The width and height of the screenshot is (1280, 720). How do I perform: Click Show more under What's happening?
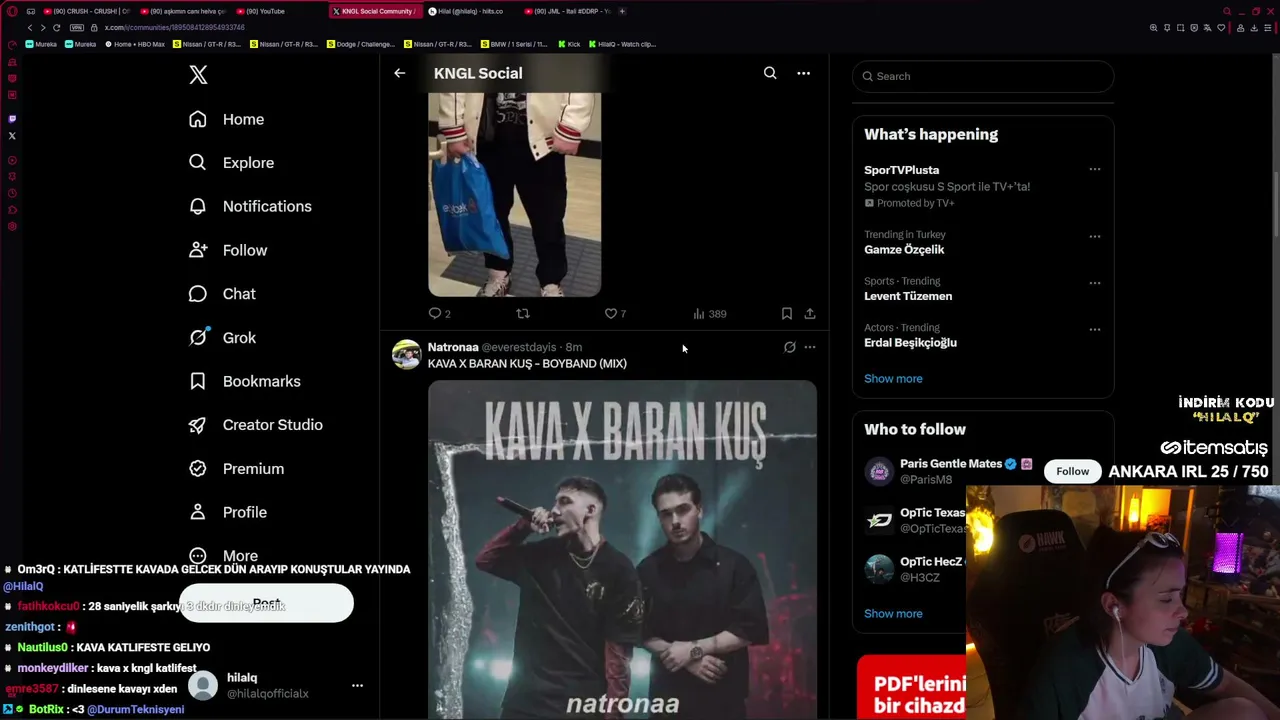pyautogui.click(x=893, y=379)
